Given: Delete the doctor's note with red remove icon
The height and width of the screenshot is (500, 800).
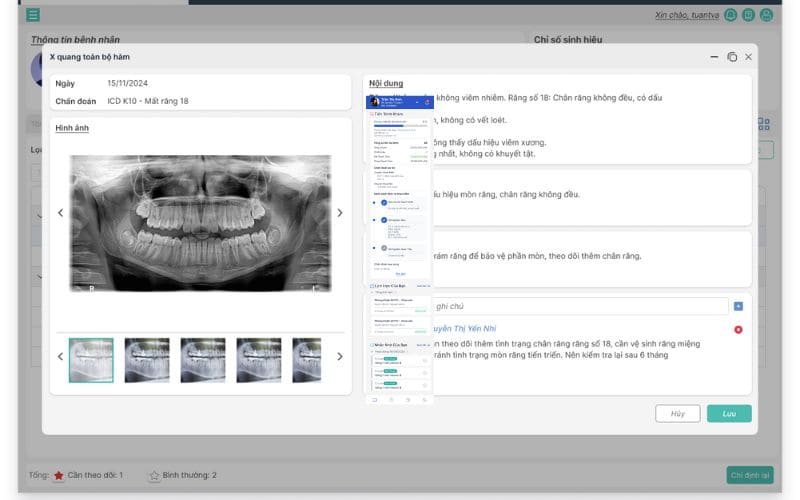Looking at the screenshot, I should 738,329.
